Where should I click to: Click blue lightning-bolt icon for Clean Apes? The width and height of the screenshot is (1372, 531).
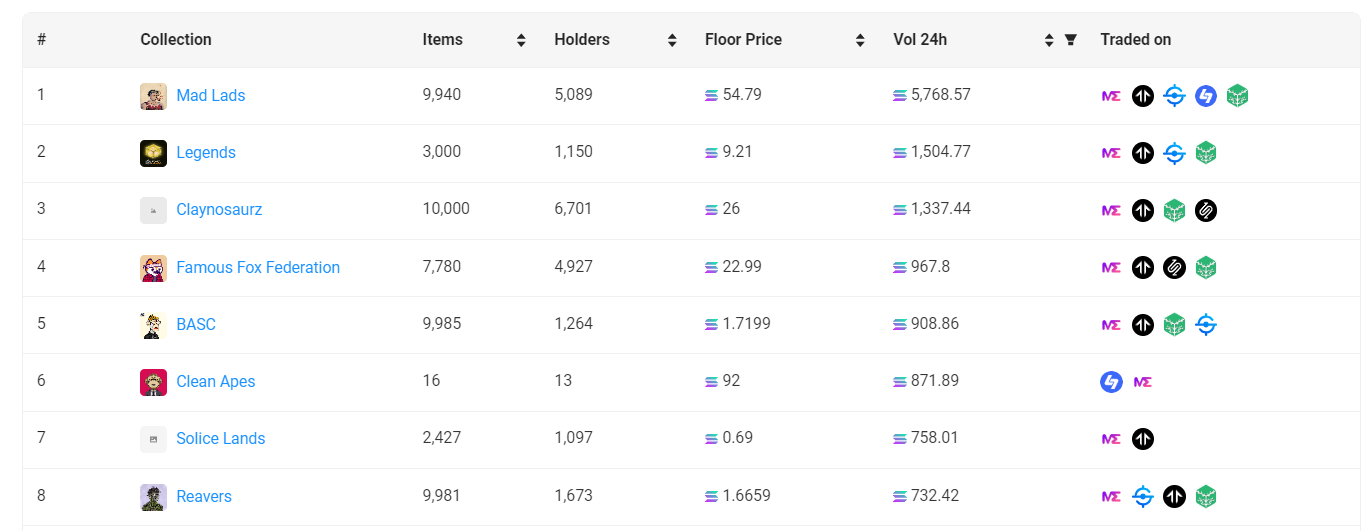[x=1111, y=382]
